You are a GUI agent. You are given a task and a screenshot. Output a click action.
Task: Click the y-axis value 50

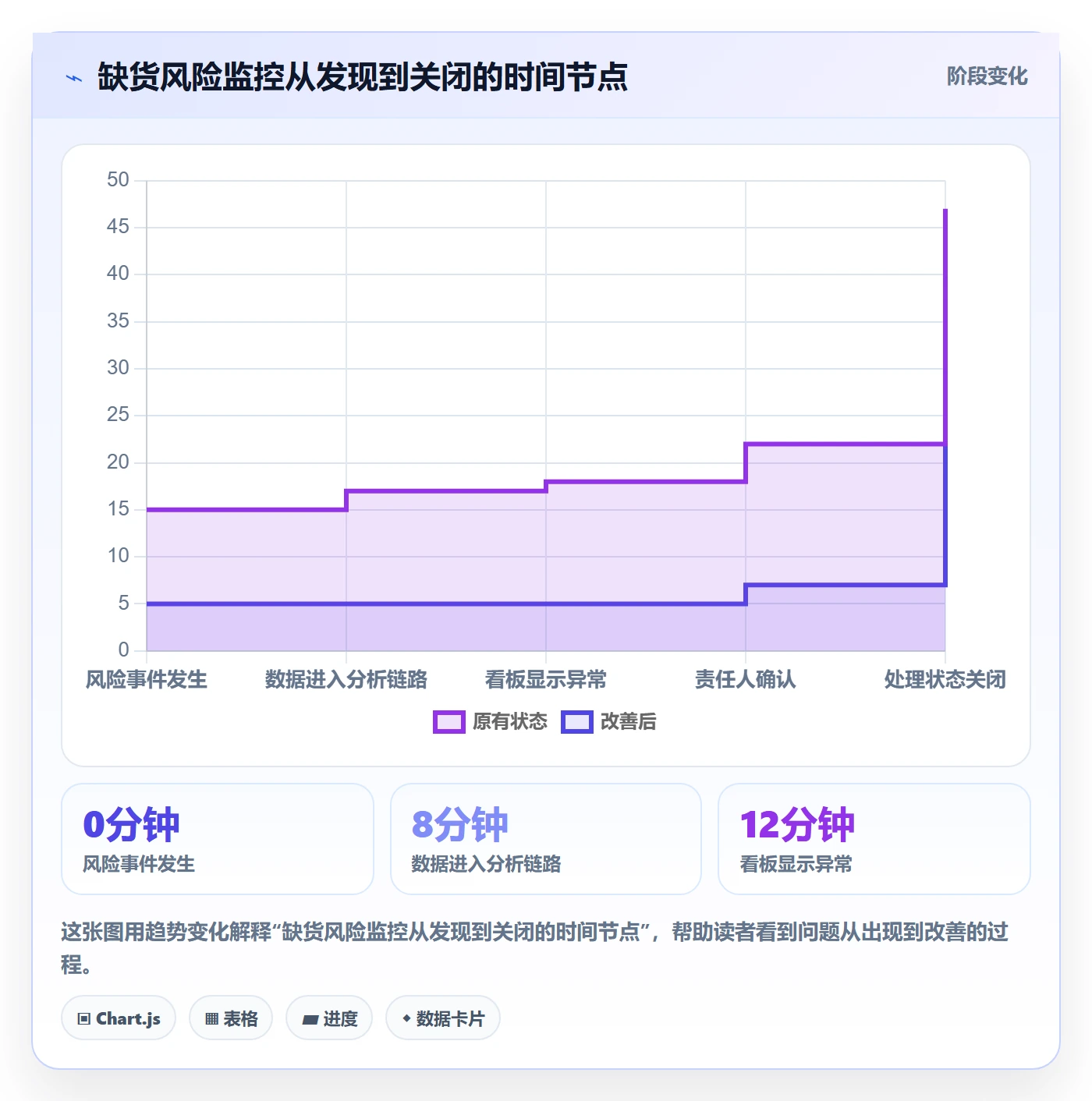tap(118, 180)
